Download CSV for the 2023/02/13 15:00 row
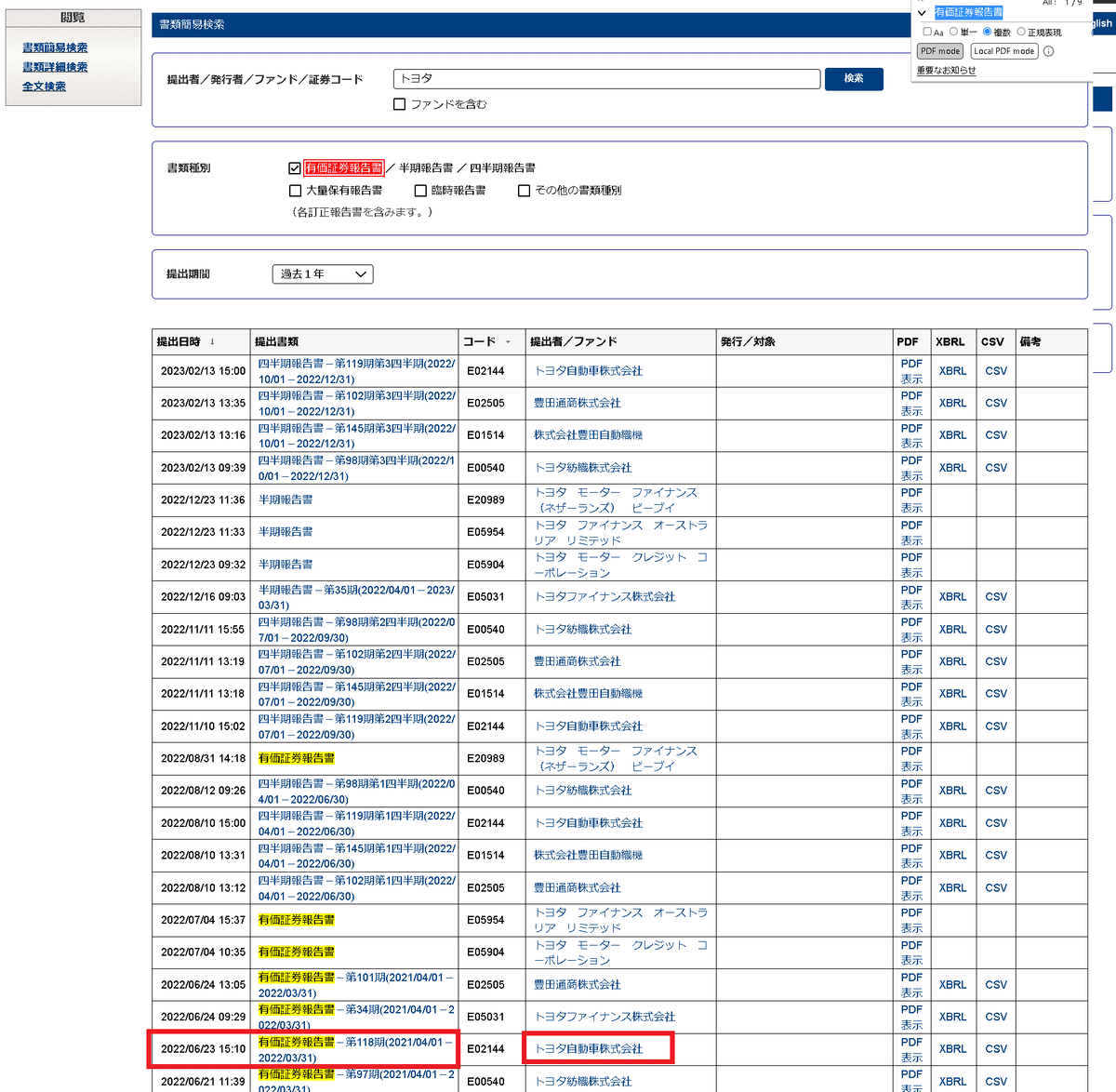The width and height of the screenshot is (1116, 1092). click(x=996, y=371)
